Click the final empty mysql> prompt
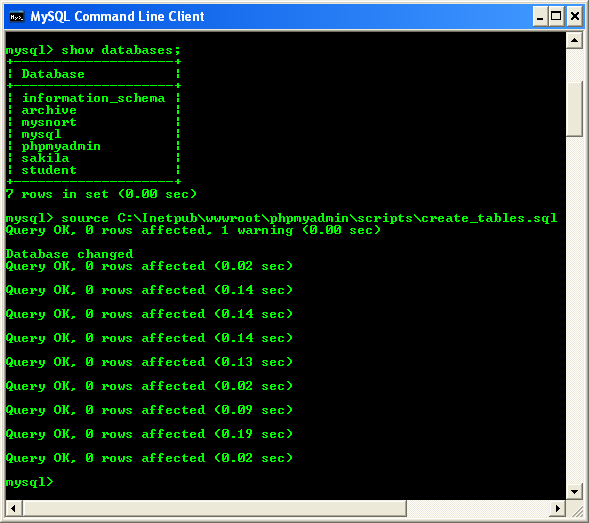Screen dimensions: 589x523 coord(30,482)
